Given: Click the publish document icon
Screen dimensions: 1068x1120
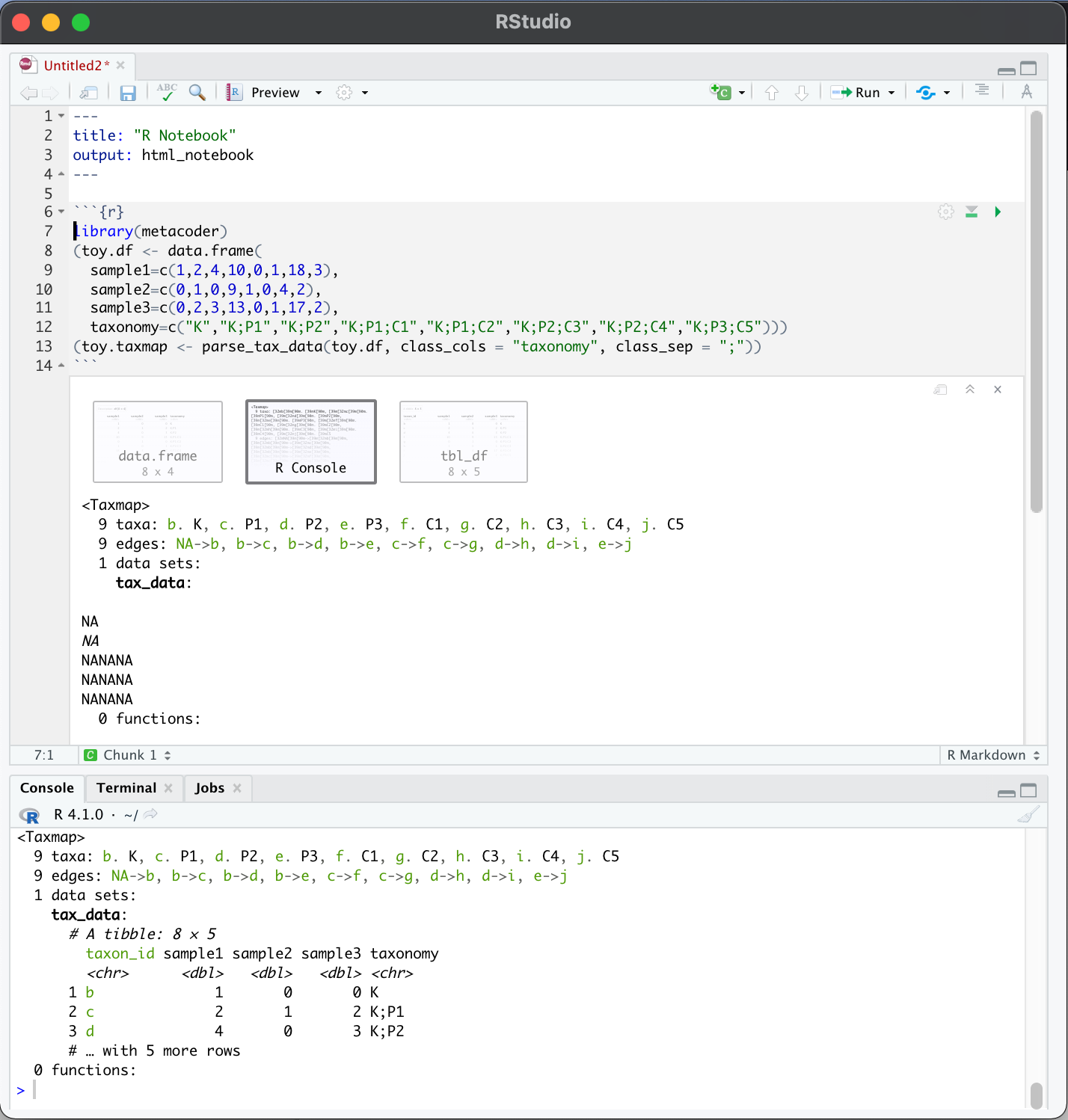Looking at the screenshot, I should 926,93.
